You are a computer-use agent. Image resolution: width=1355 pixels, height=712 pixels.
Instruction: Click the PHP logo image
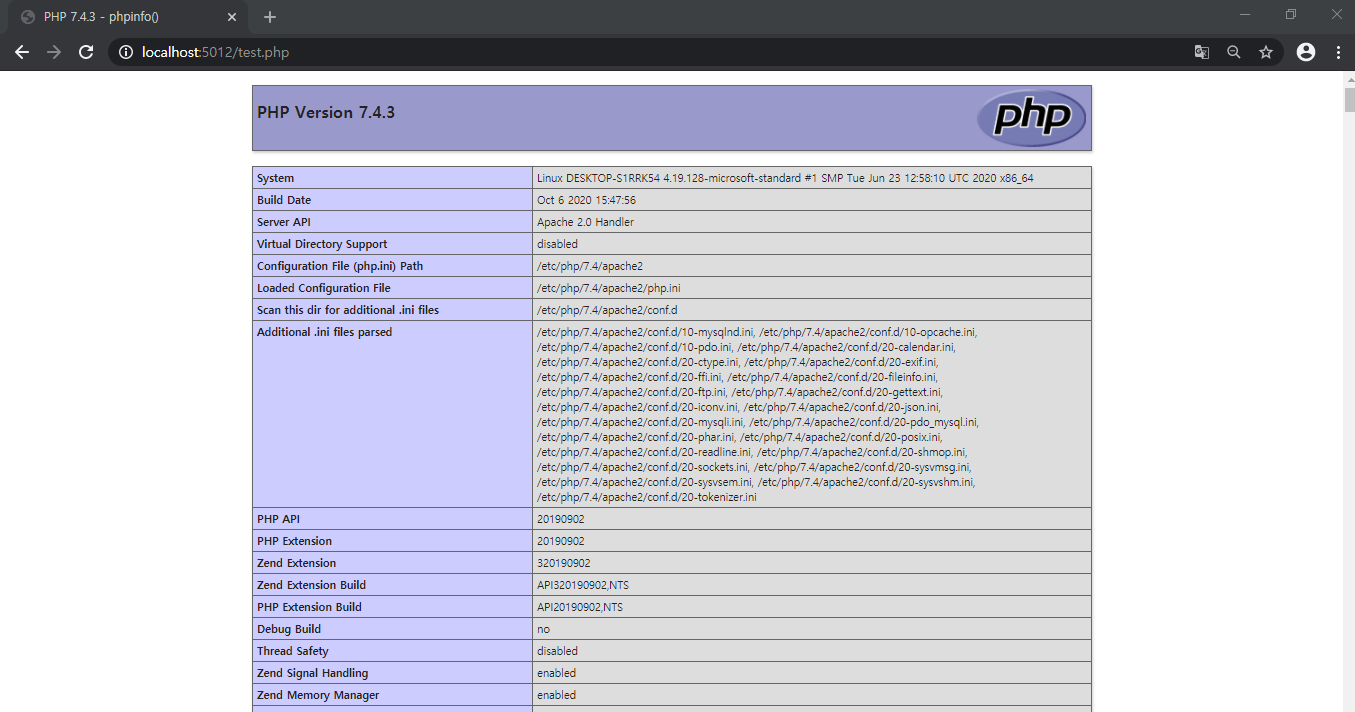tap(1031, 118)
